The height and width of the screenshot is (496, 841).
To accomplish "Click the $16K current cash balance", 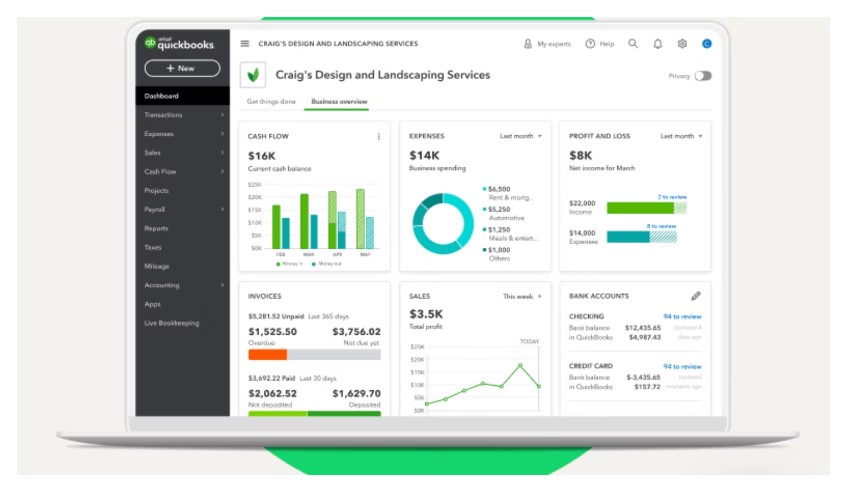I will tap(262, 156).
